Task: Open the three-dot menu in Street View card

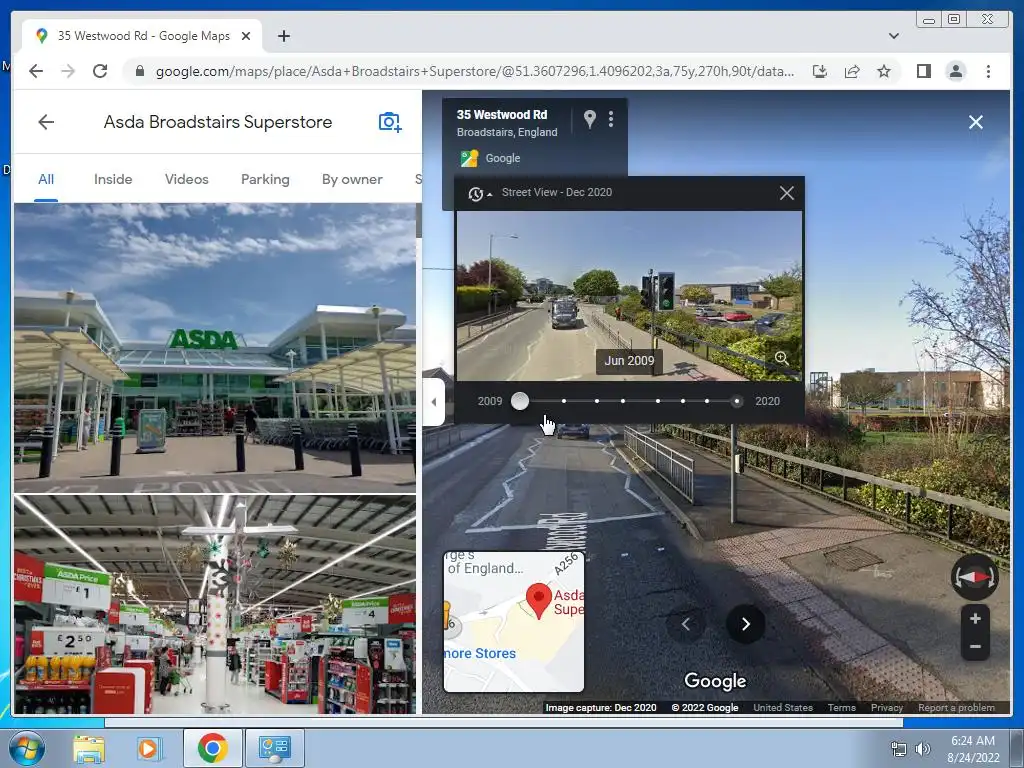Action: 611,119
